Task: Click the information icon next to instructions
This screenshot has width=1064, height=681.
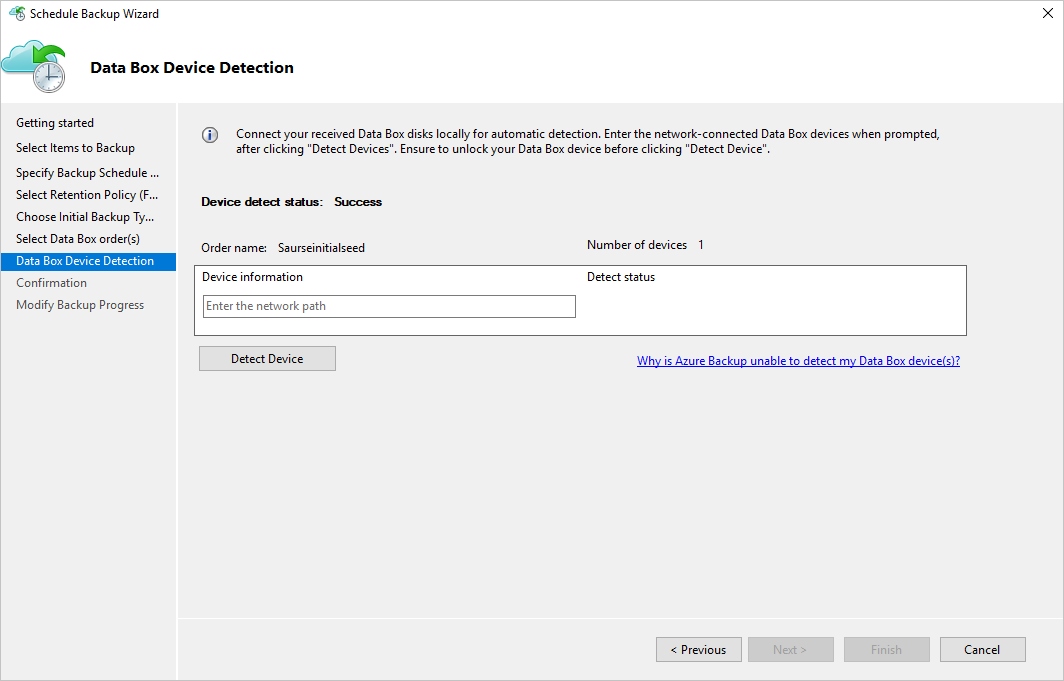Action: click(x=209, y=134)
